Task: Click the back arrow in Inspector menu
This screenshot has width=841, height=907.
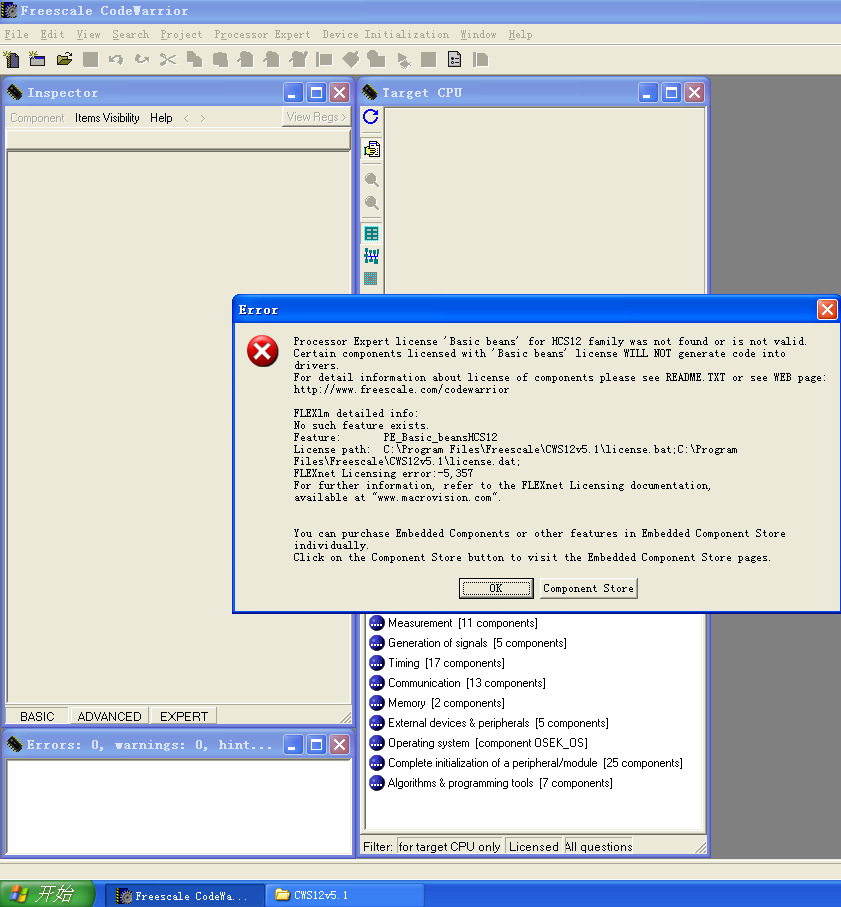Action: pos(186,119)
